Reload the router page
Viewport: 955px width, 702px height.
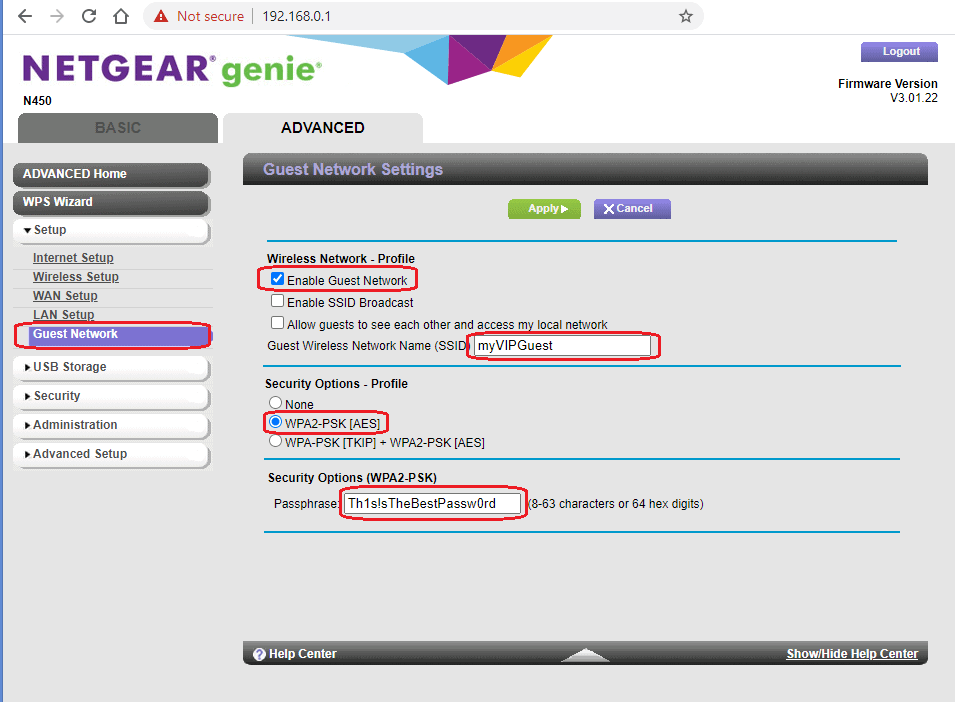89,16
